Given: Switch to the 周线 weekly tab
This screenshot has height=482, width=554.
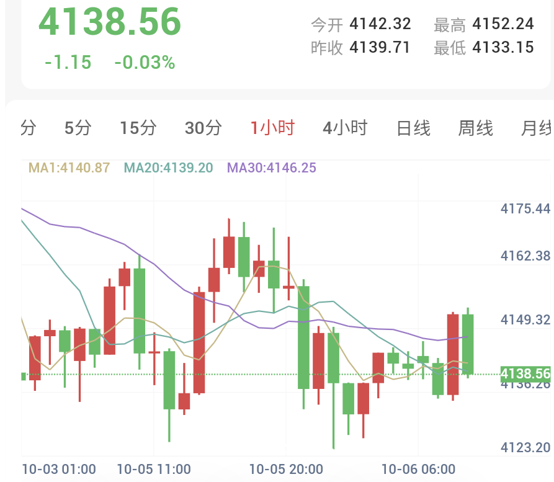Looking at the screenshot, I should (475, 128).
